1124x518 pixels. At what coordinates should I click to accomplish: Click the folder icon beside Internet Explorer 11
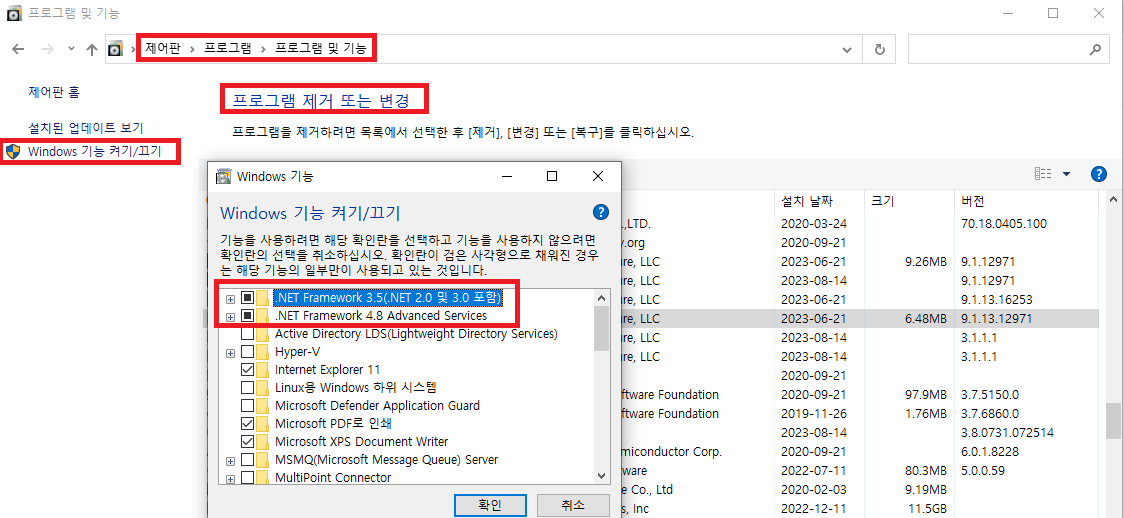[x=263, y=370]
